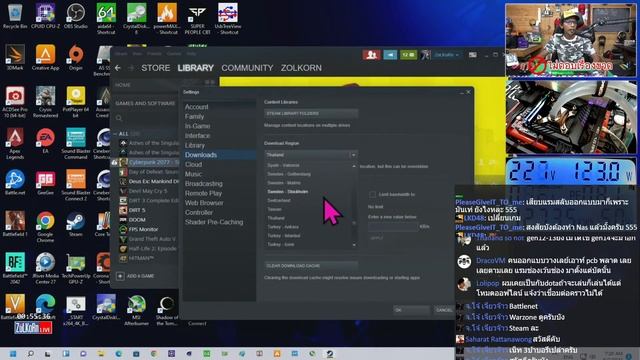640x360 pixels.
Task: Click the green Steam inbox notification icon
Action: coord(408,55)
